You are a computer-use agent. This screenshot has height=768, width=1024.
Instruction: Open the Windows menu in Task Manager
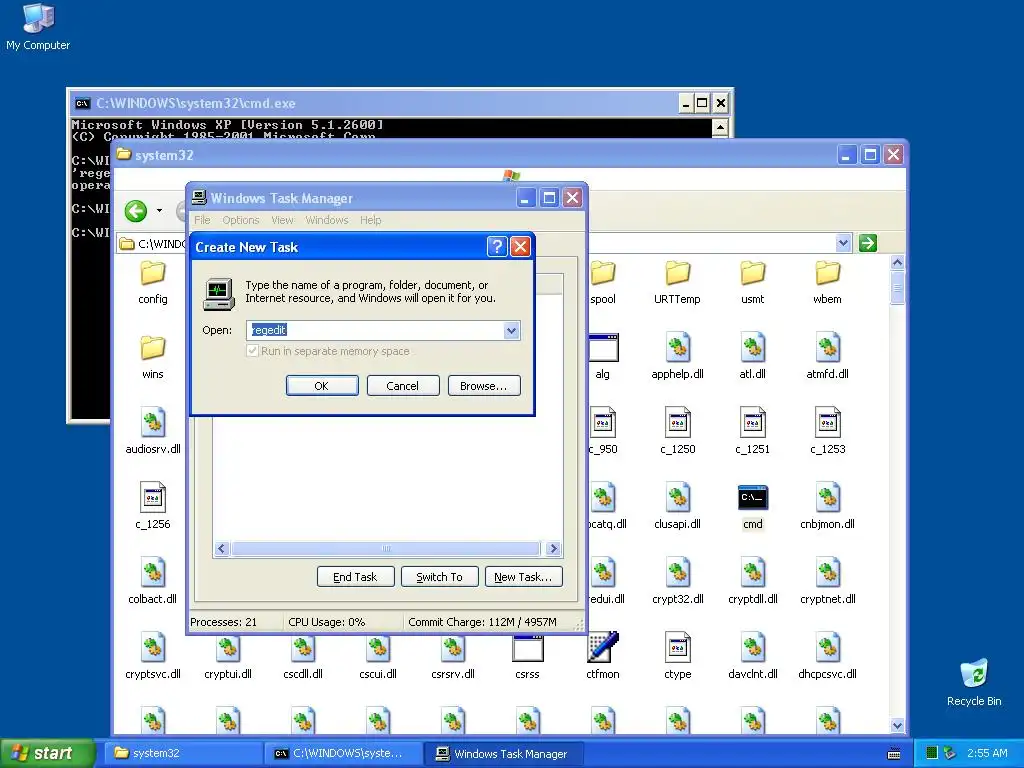(327, 220)
